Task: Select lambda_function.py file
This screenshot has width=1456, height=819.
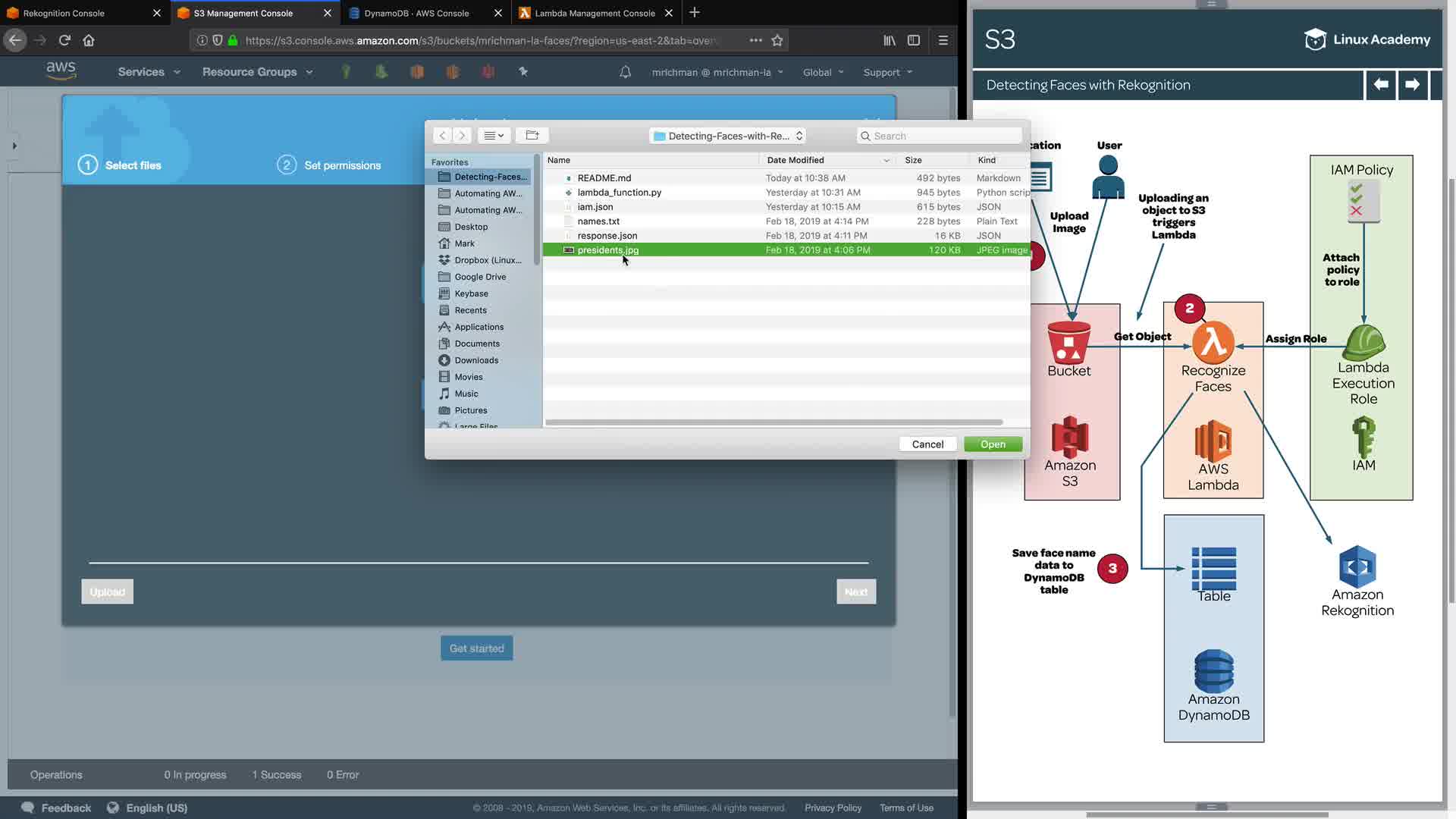Action: pos(619,193)
